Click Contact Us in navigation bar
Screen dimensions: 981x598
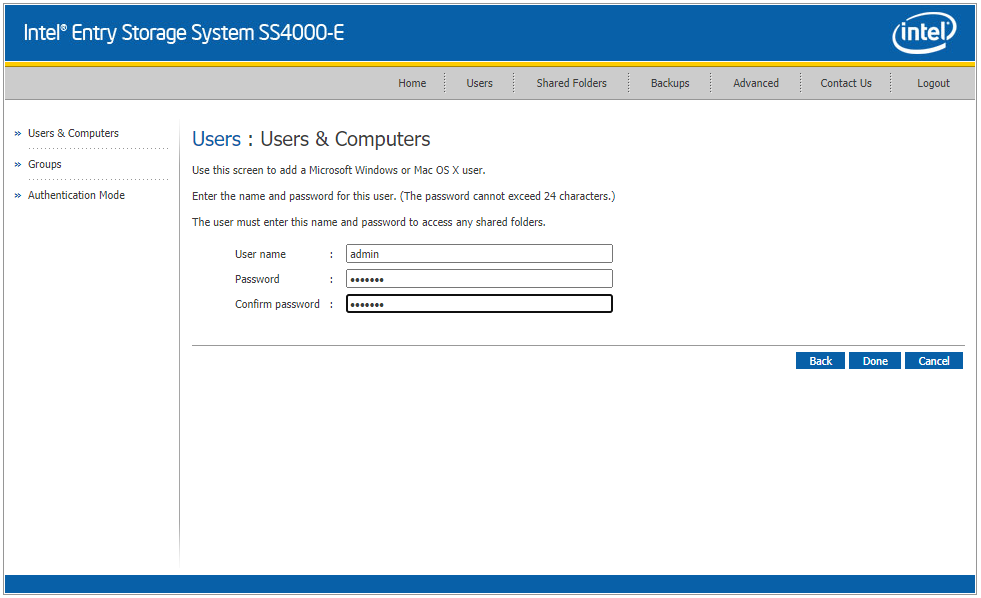click(x=846, y=83)
